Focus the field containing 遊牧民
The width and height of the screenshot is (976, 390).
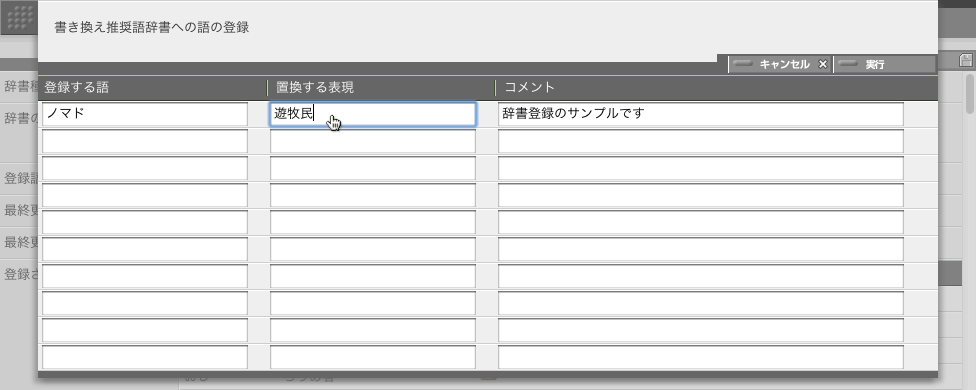click(x=373, y=114)
